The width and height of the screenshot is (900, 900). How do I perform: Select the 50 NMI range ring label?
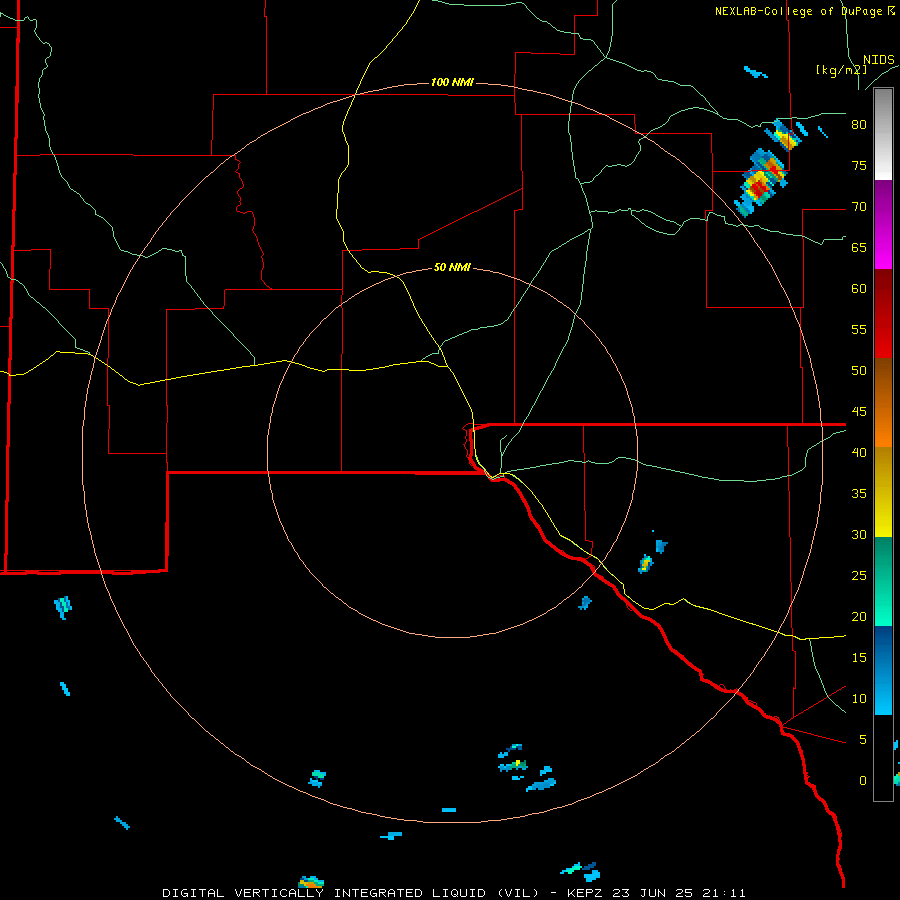coord(452,267)
